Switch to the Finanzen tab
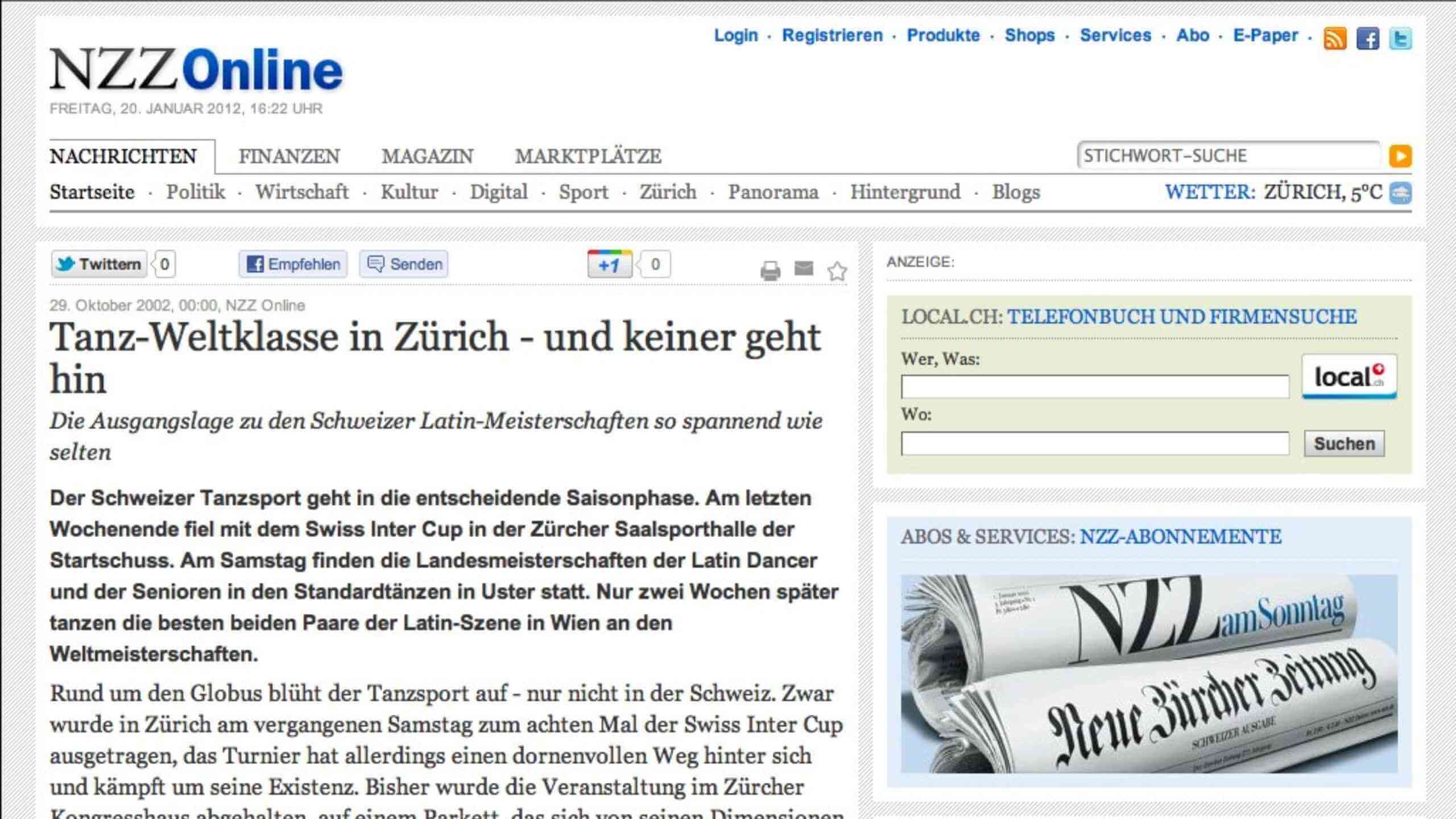Viewport: 1456px width, 819px height. 289,156
